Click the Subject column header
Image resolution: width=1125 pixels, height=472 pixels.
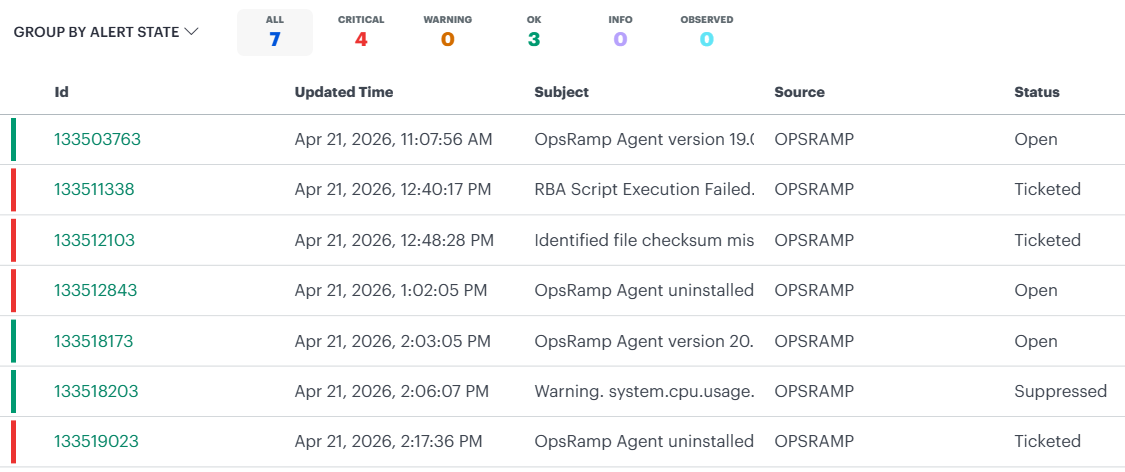562,92
